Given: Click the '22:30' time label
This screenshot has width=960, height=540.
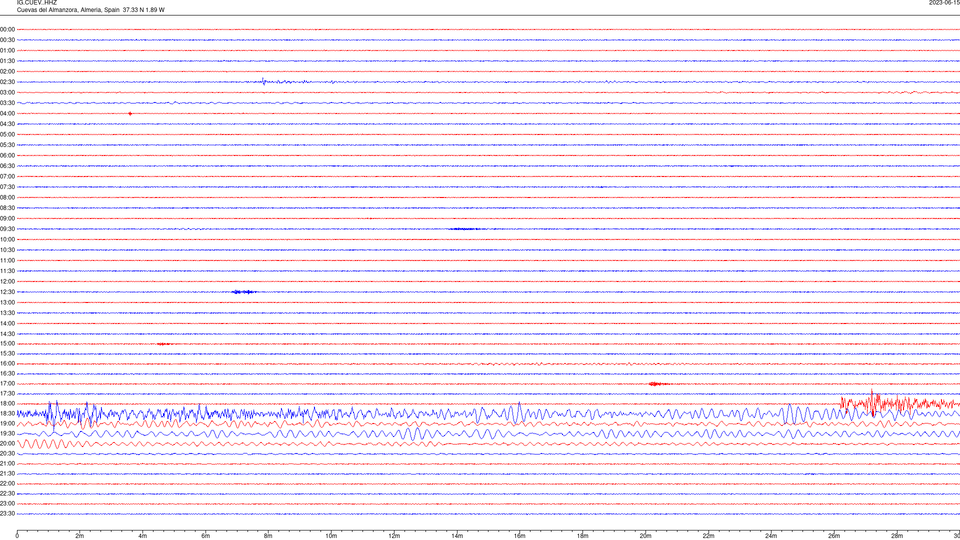Looking at the screenshot, I should click(7, 494).
